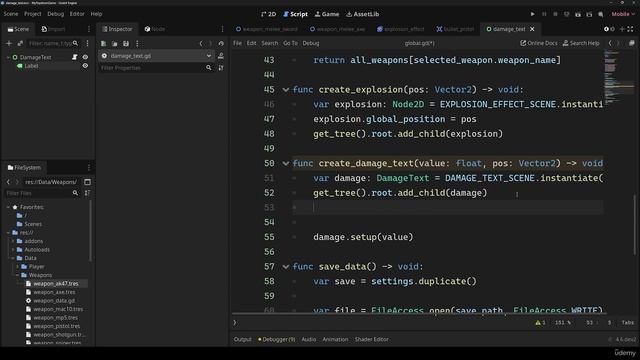
Task: Open the AssetLib workspace
Action: 362,14
